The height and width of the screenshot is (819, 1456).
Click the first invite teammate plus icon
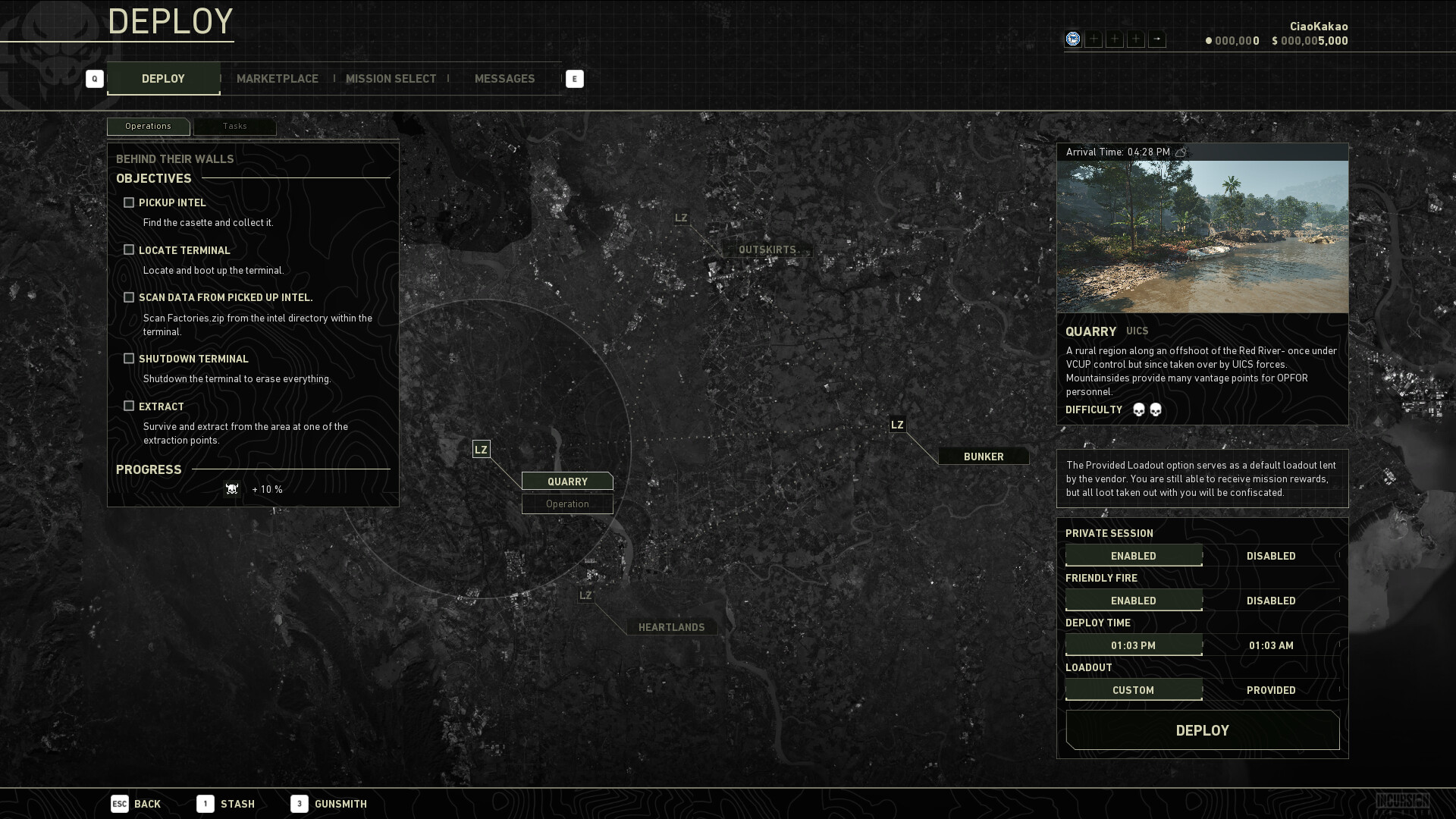[x=1094, y=39]
